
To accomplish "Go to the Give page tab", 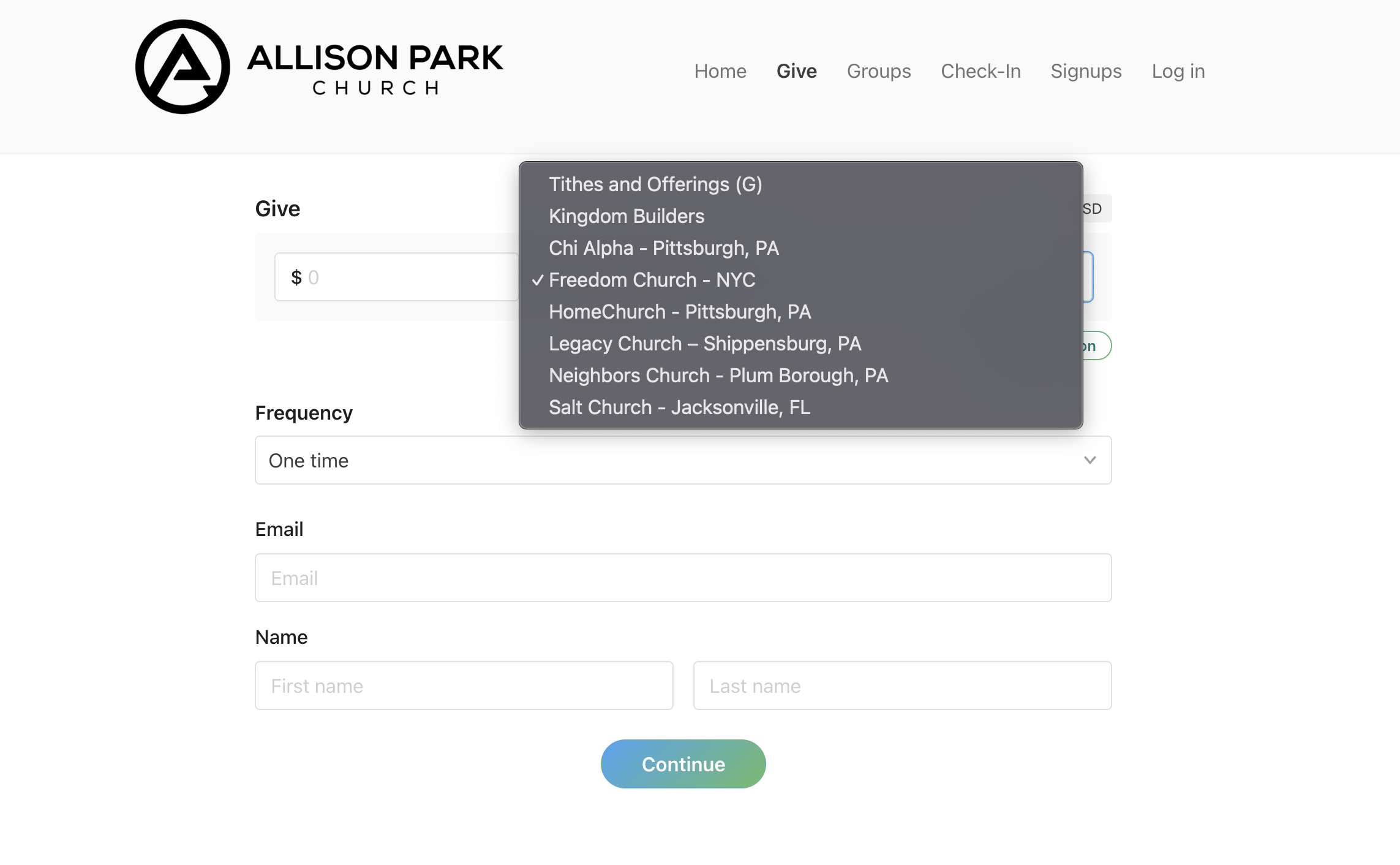I will coord(796,71).
